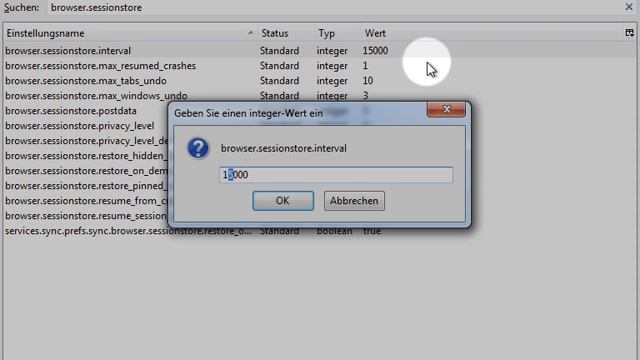Screen dimensions: 640x360
Task: Close the integer-Wert dialog with red X
Action: tap(446, 109)
